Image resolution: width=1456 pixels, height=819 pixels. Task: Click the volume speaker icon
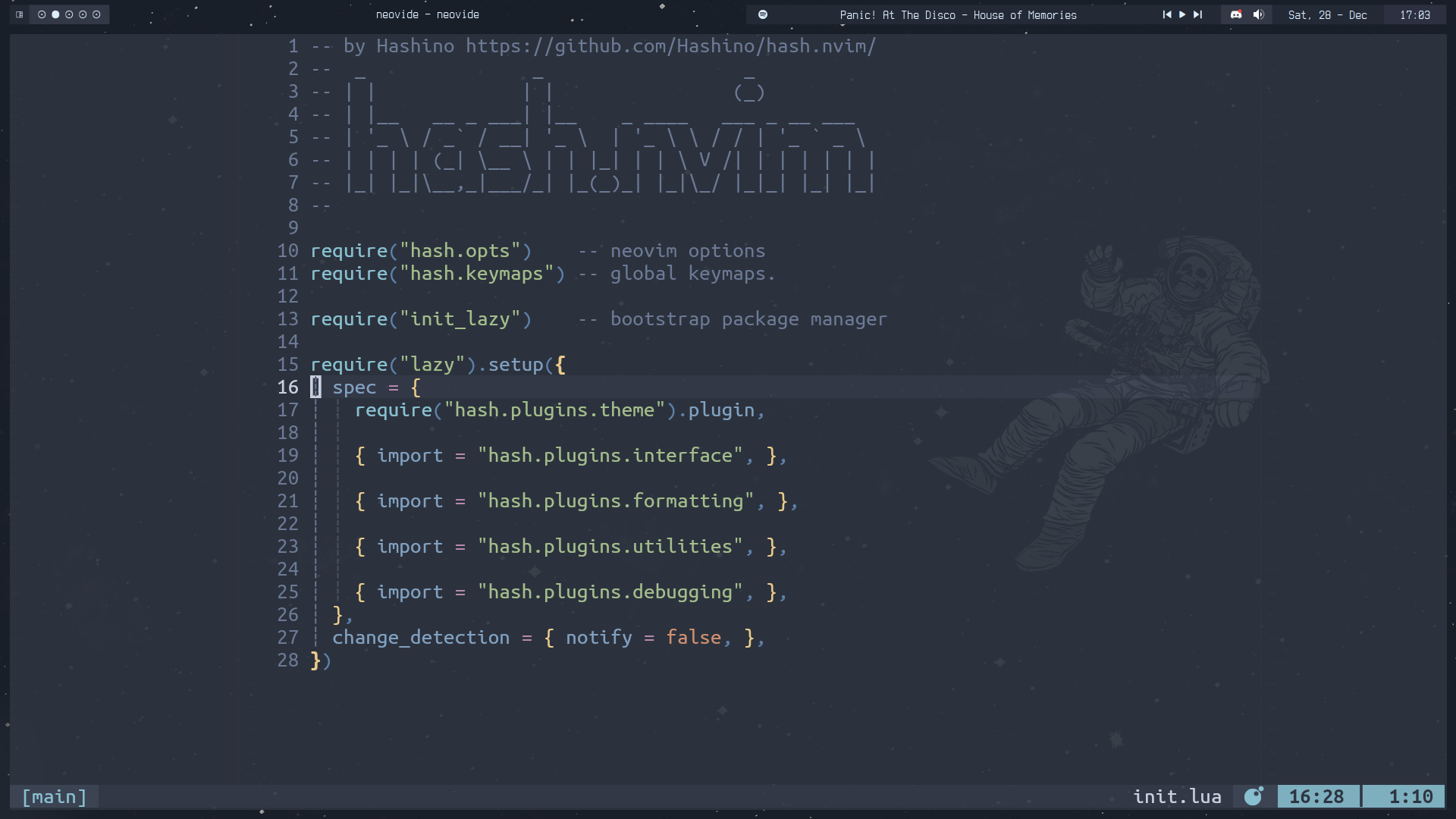pyautogui.click(x=1258, y=14)
